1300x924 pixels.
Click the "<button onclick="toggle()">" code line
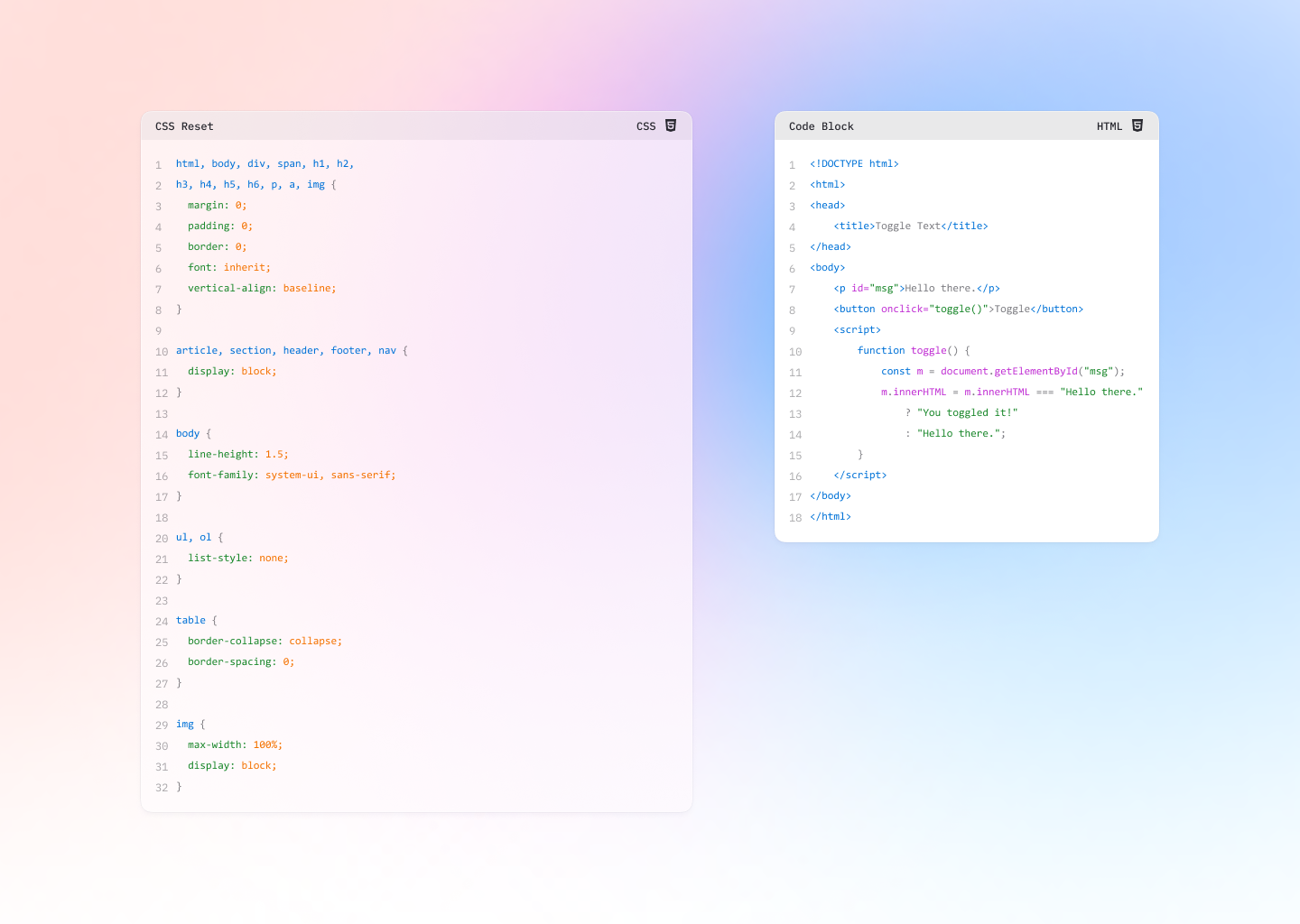pyautogui.click(x=959, y=310)
